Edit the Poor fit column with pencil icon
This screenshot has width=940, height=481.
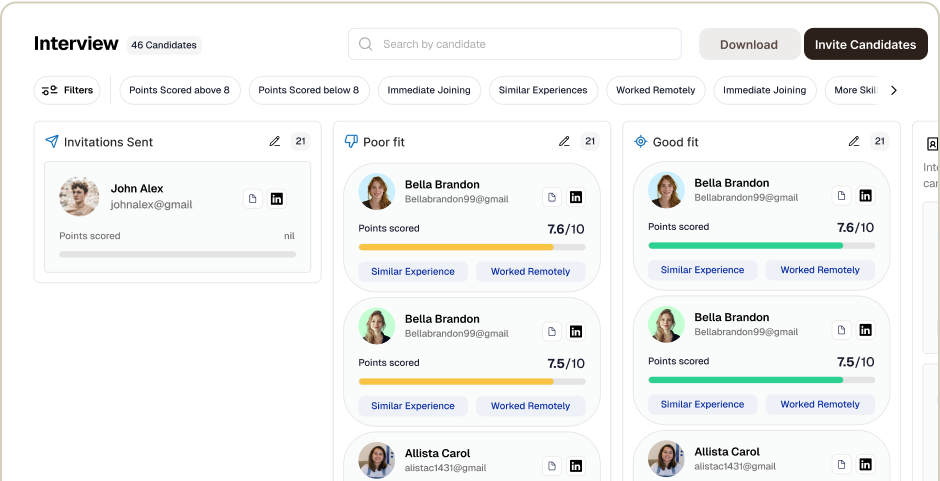(564, 142)
